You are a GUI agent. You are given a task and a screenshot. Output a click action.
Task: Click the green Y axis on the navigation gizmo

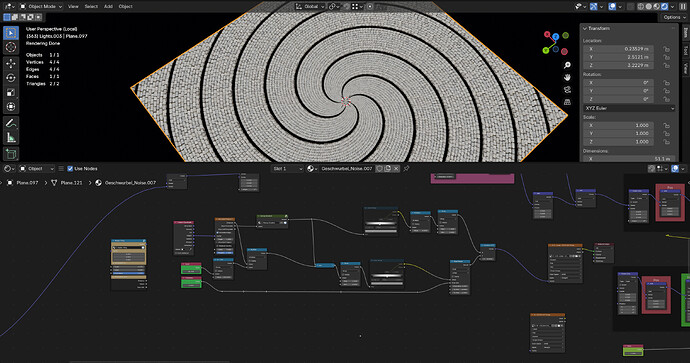[546, 50]
